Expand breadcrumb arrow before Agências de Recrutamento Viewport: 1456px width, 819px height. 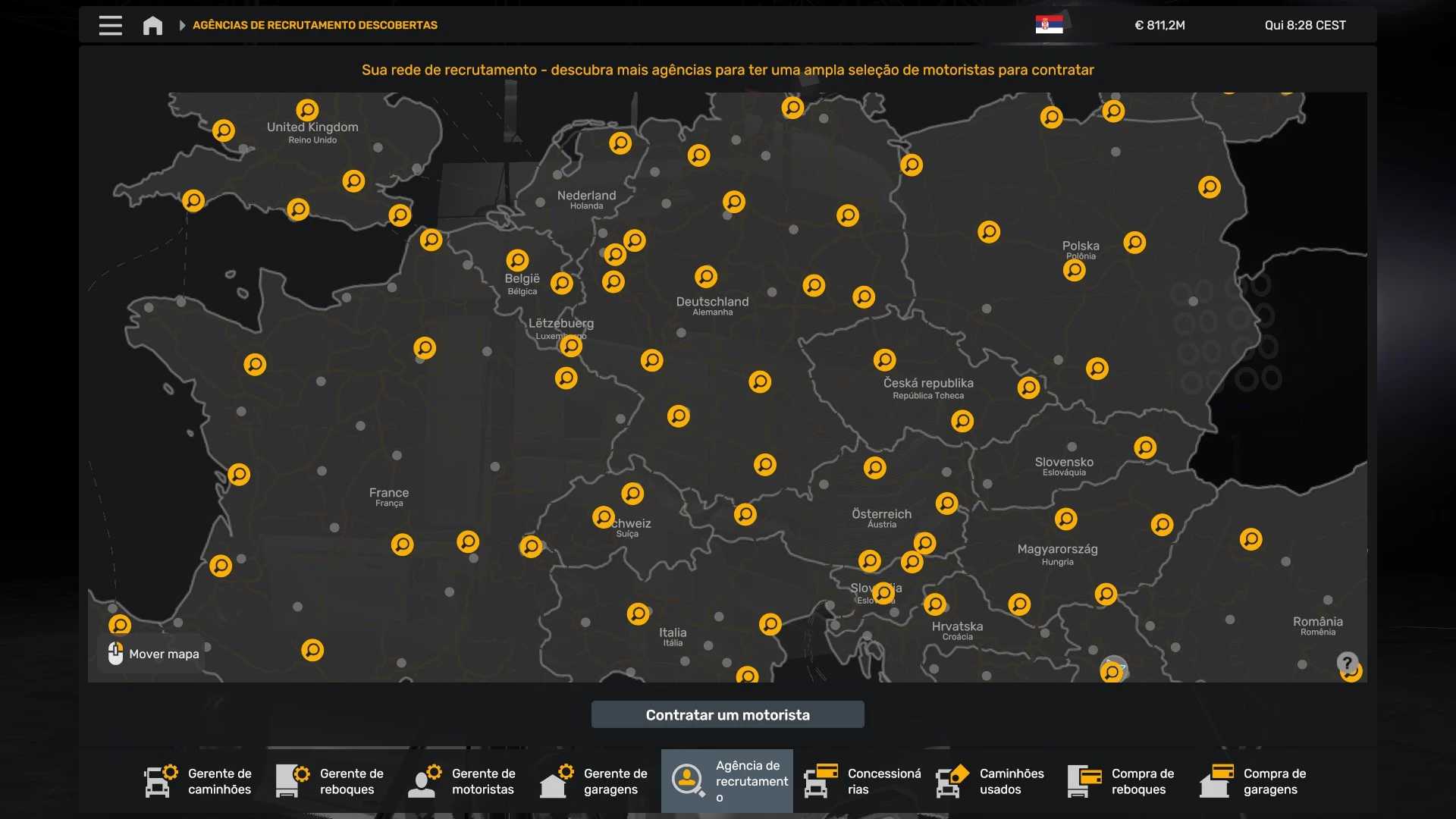coord(182,25)
